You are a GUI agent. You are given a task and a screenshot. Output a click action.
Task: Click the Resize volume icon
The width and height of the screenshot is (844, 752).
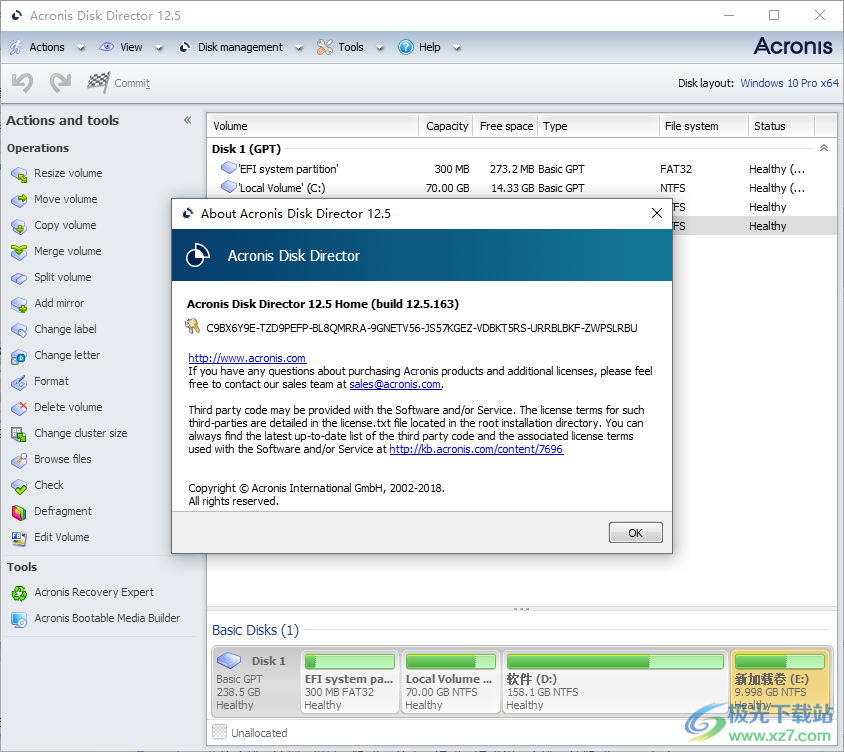19,174
